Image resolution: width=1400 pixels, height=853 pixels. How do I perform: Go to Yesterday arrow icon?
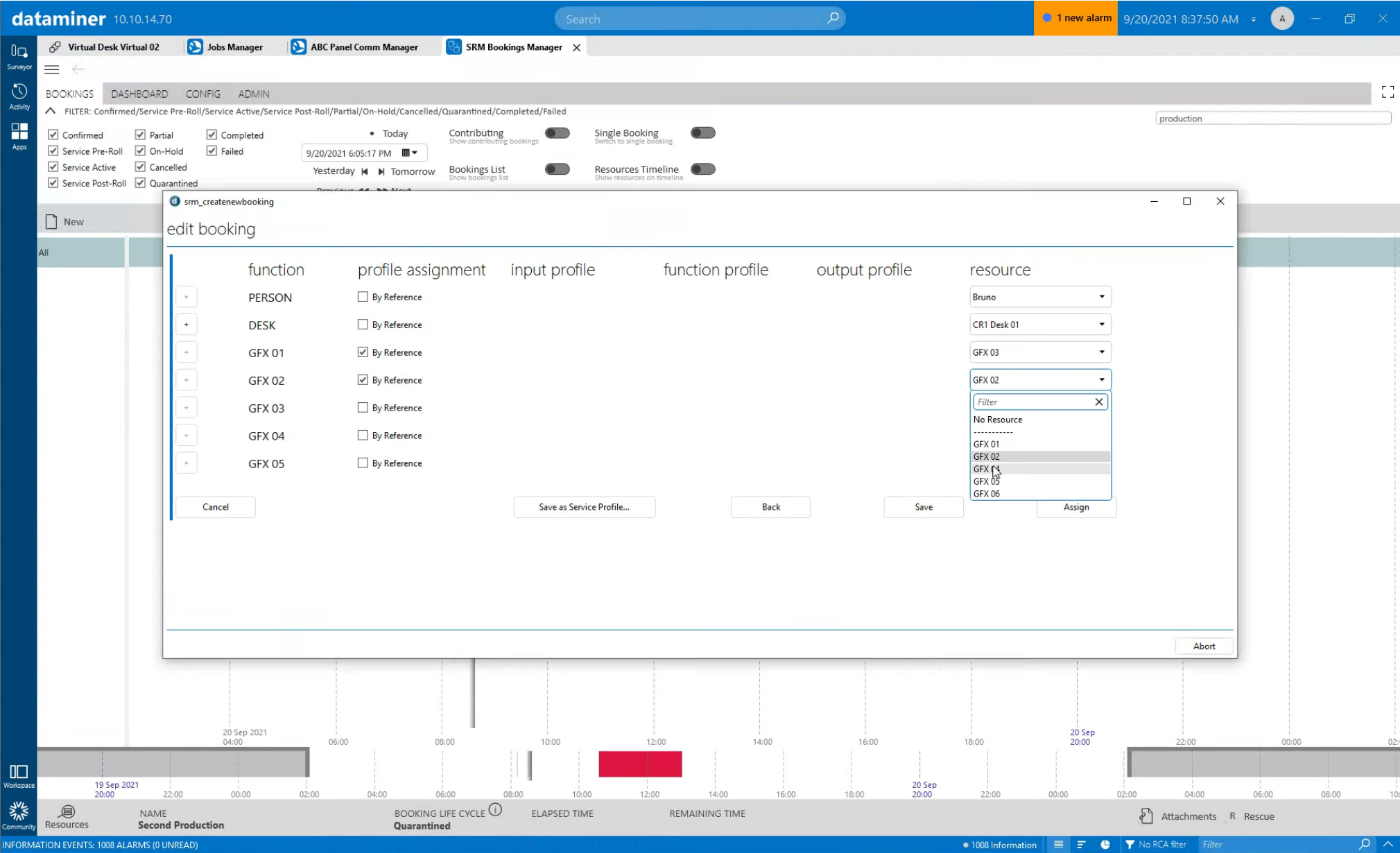pos(365,171)
